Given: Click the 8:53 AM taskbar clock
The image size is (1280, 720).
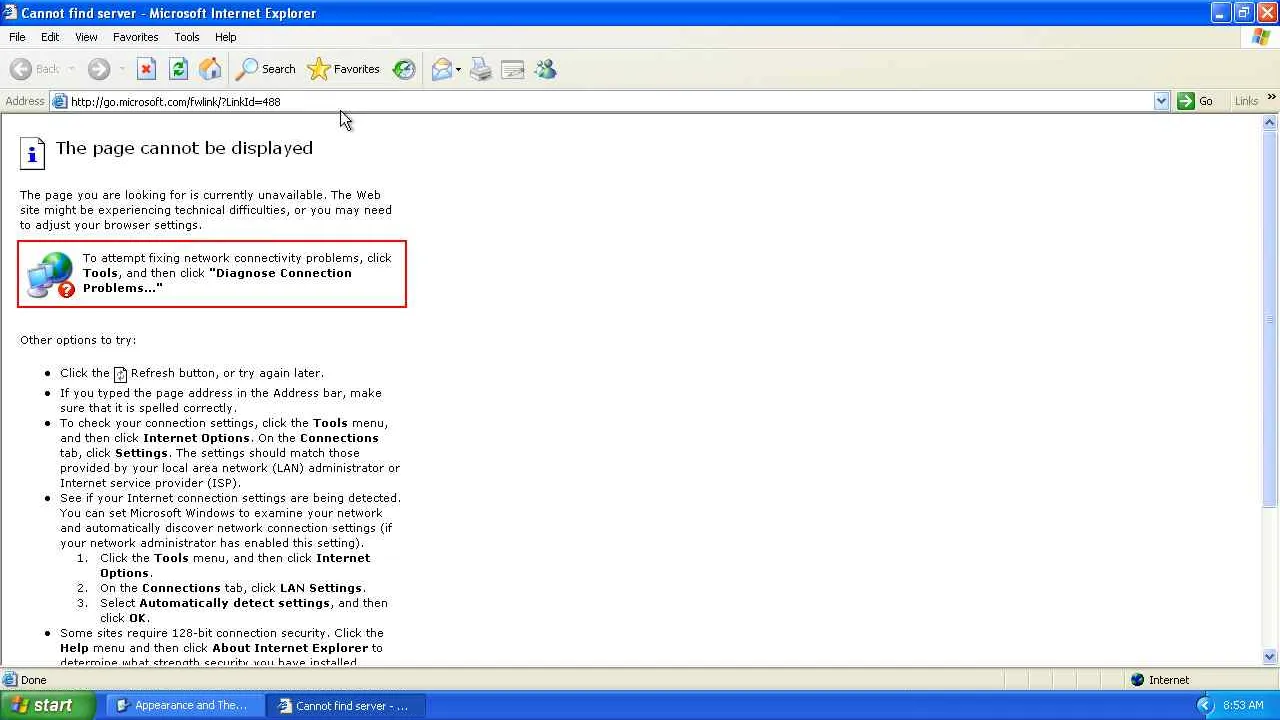Looking at the screenshot, I should tap(1243, 705).
